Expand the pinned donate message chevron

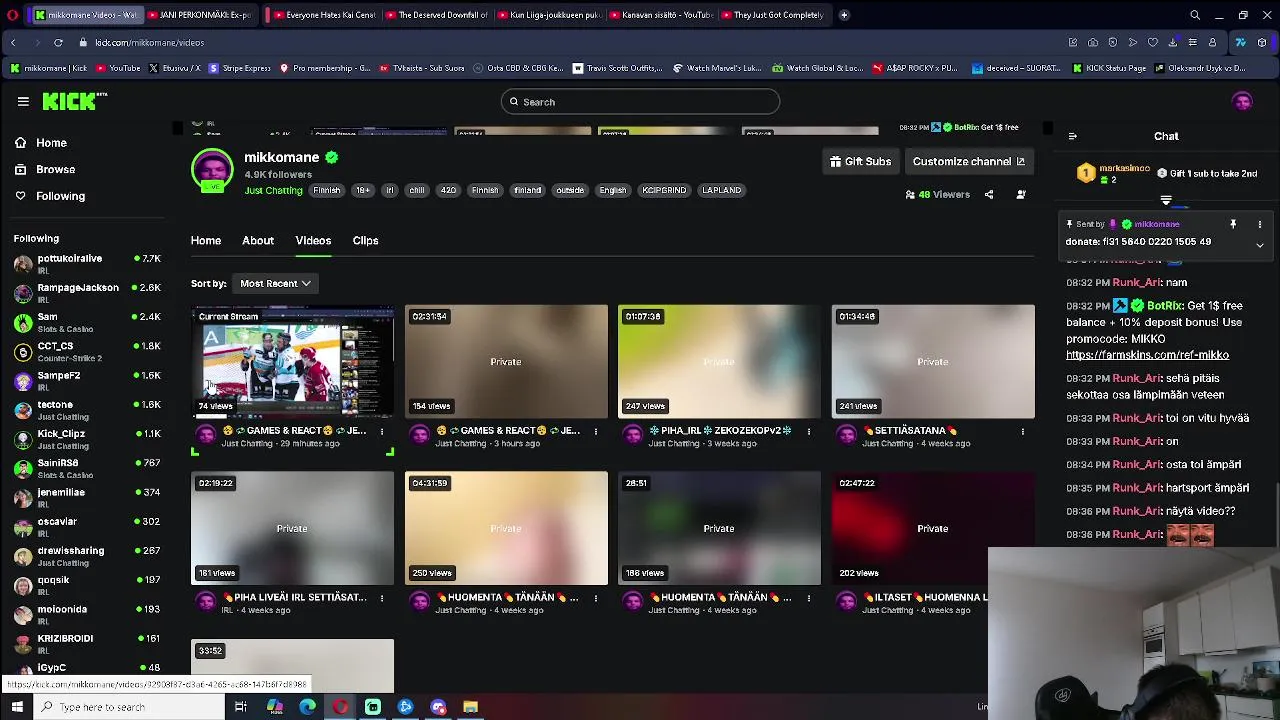coord(1259,245)
